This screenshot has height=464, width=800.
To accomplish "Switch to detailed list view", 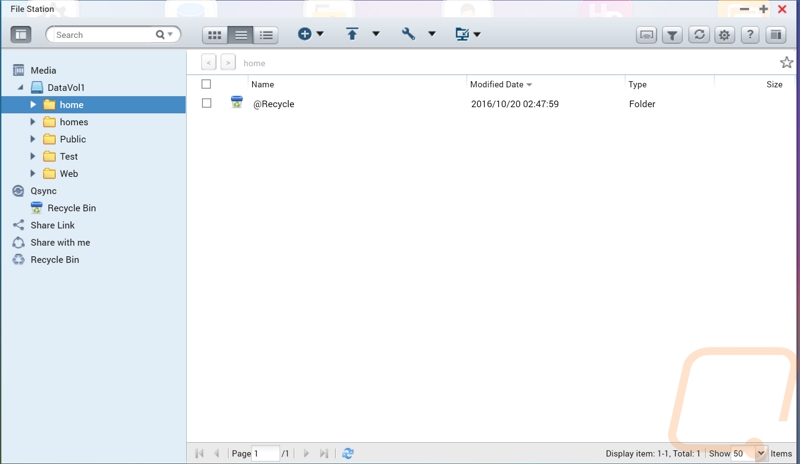I will pos(266,35).
